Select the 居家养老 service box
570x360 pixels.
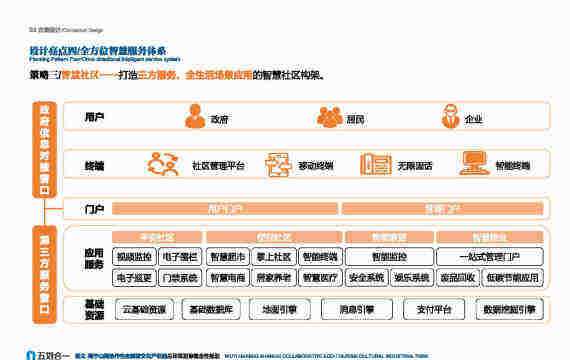coord(274,278)
